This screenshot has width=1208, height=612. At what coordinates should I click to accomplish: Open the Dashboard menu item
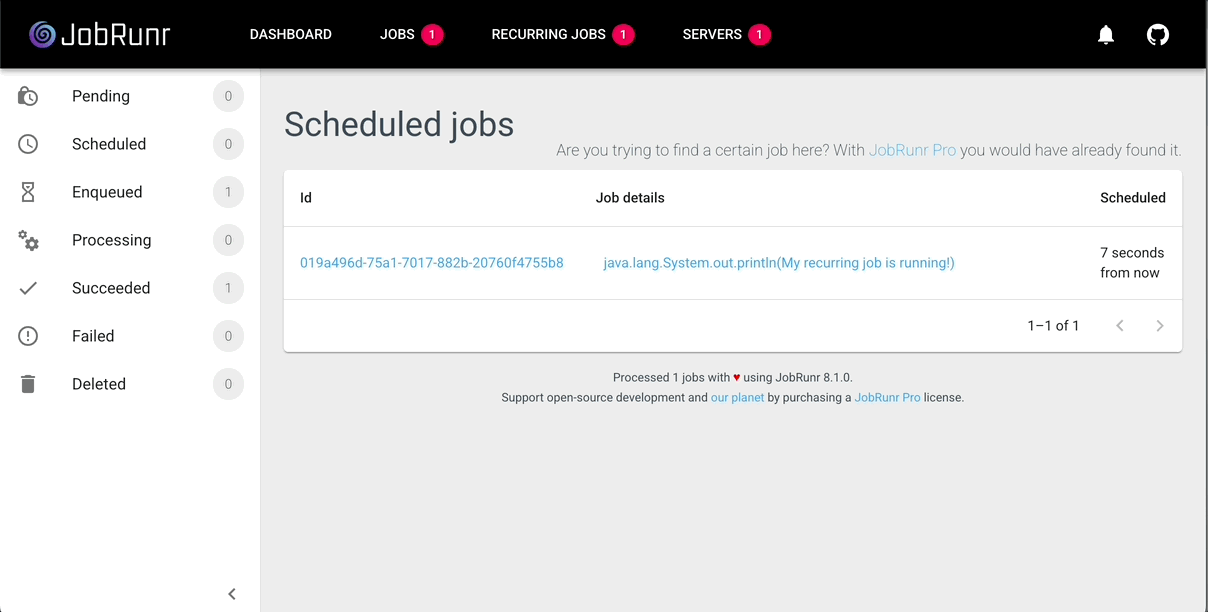pyautogui.click(x=290, y=34)
